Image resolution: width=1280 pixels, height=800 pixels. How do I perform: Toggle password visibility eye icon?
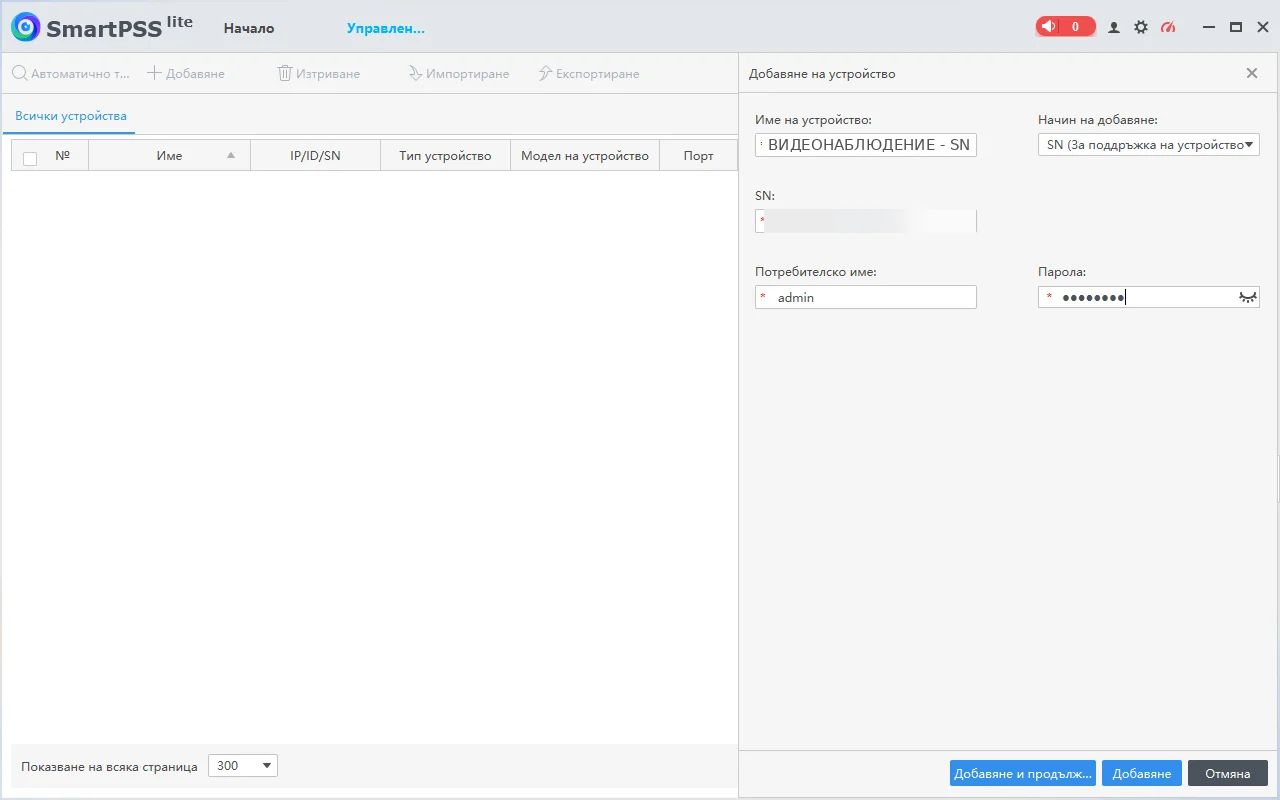[x=1247, y=297]
